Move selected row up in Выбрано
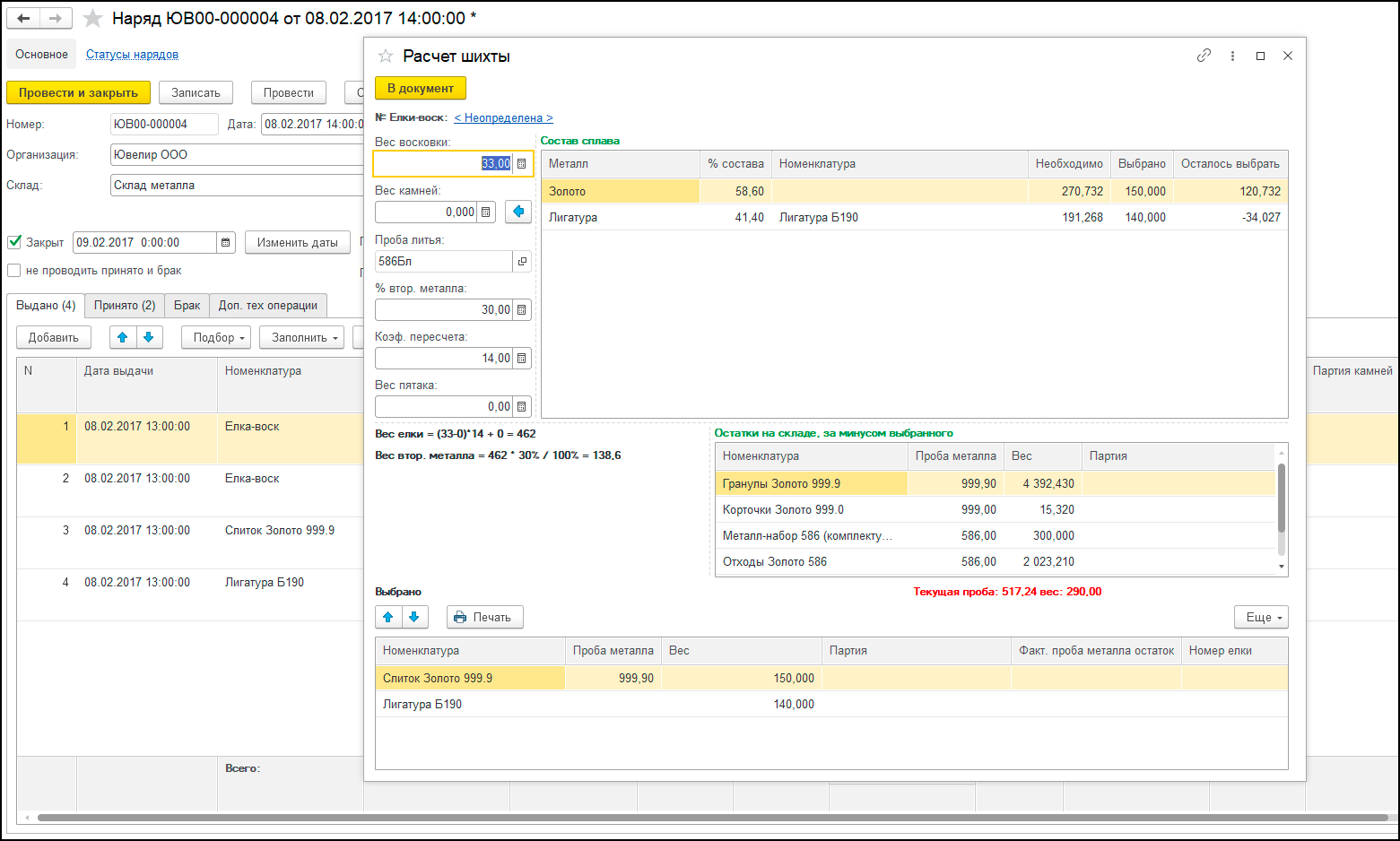Screen dimensions: 1400x841 [x=388, y=617]
